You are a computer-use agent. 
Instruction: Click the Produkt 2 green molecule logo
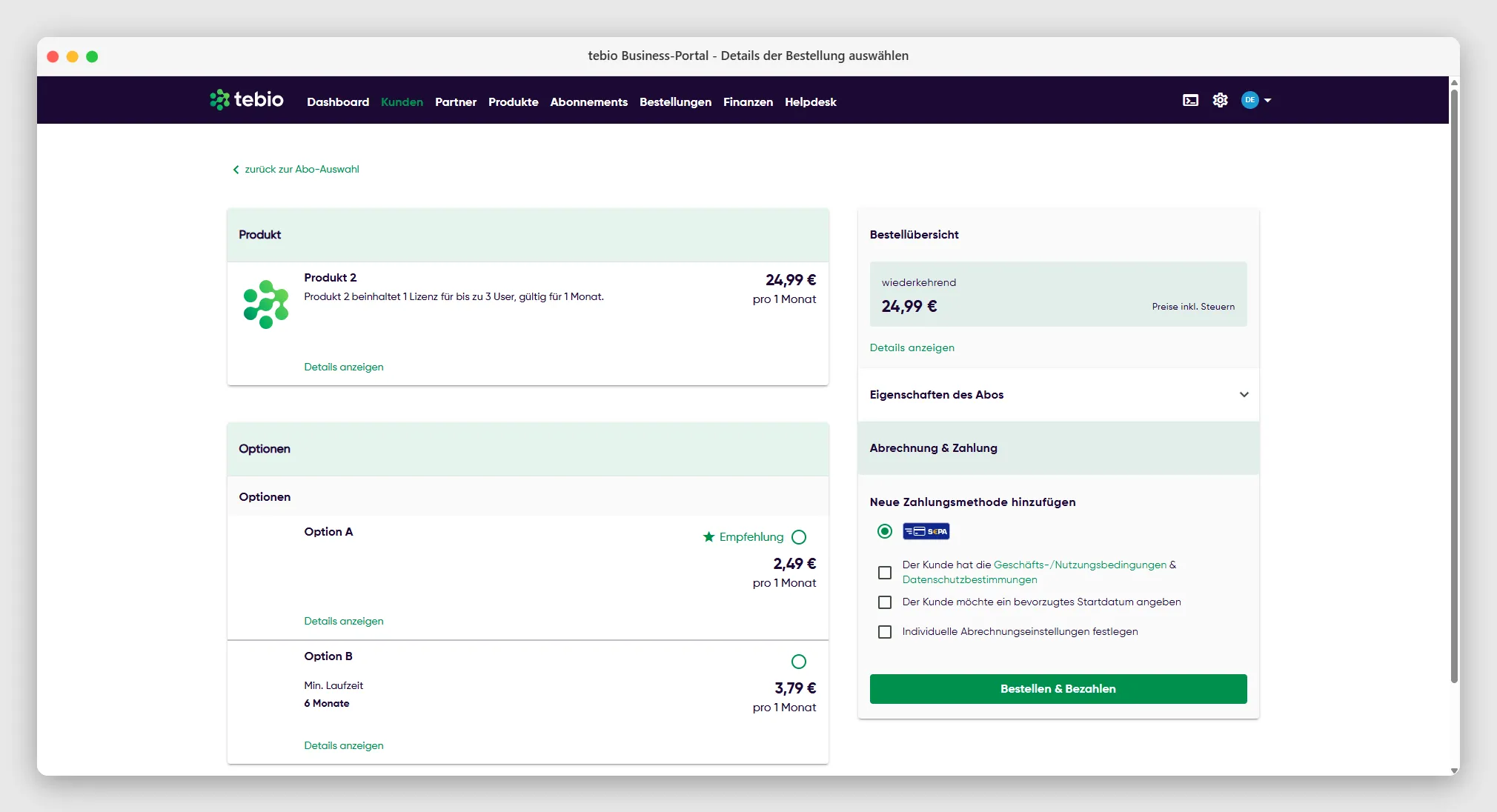(266, 304)
